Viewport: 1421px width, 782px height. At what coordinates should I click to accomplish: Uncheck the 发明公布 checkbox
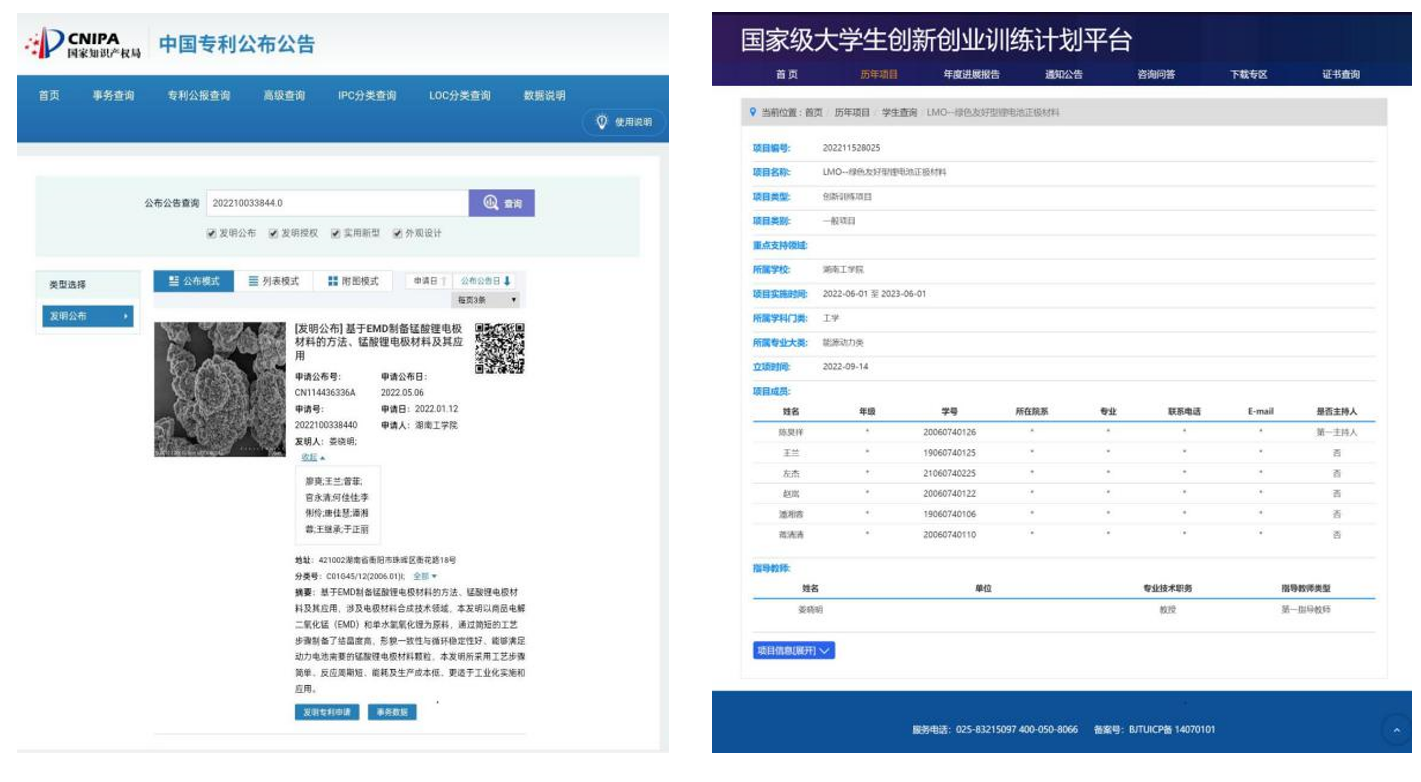pos(211,233)
